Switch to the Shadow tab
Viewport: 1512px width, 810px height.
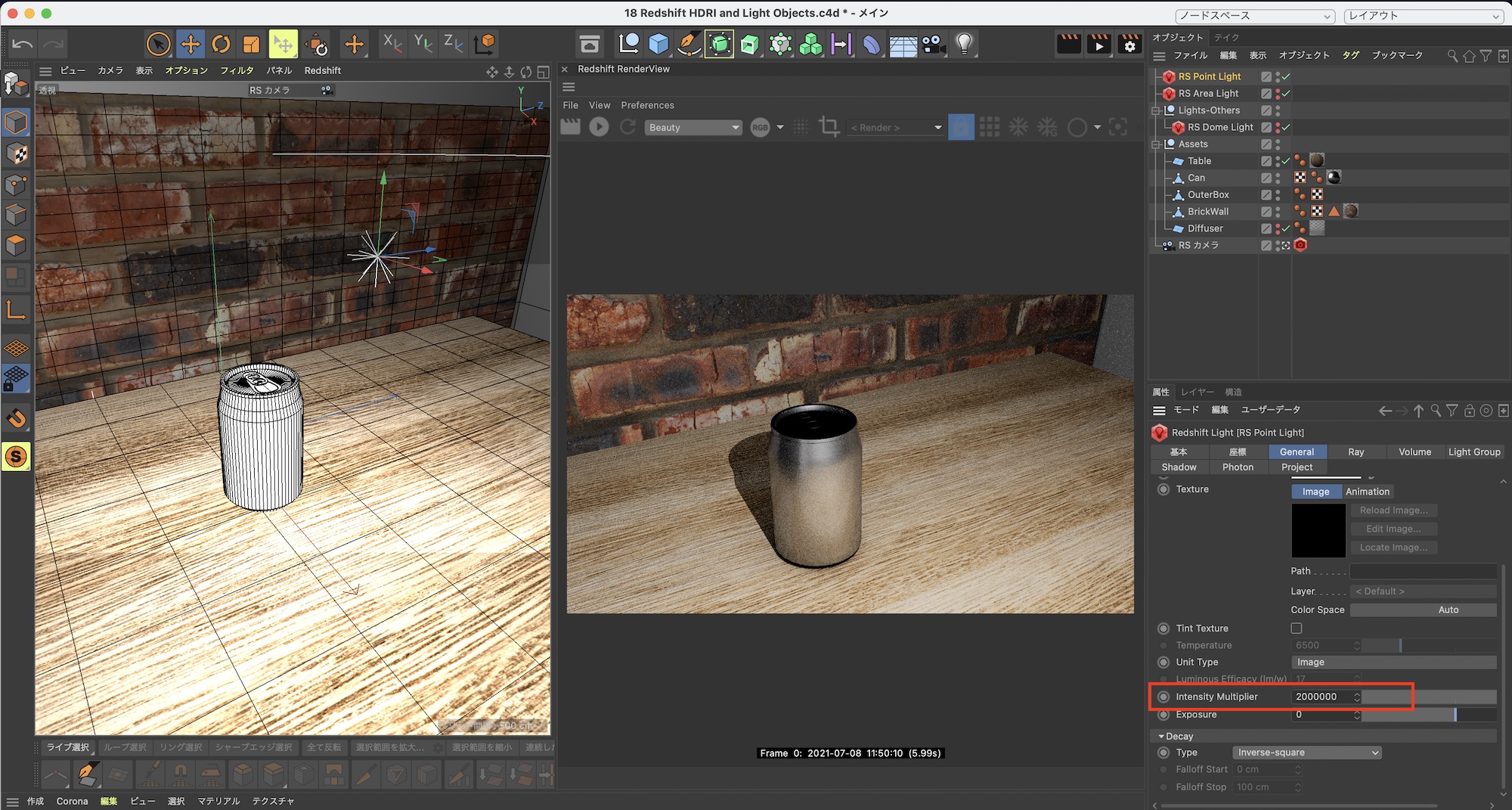(1179, 467)
